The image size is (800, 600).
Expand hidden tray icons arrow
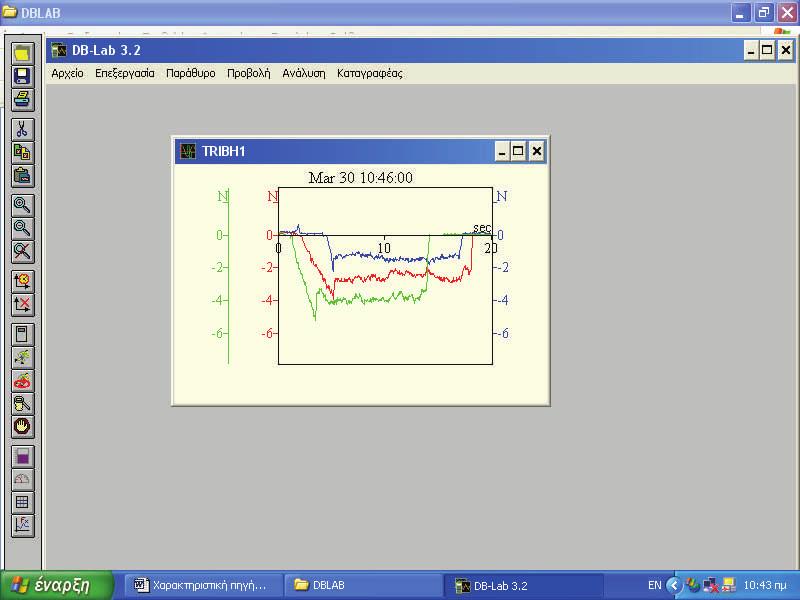(x=674, y=585)
